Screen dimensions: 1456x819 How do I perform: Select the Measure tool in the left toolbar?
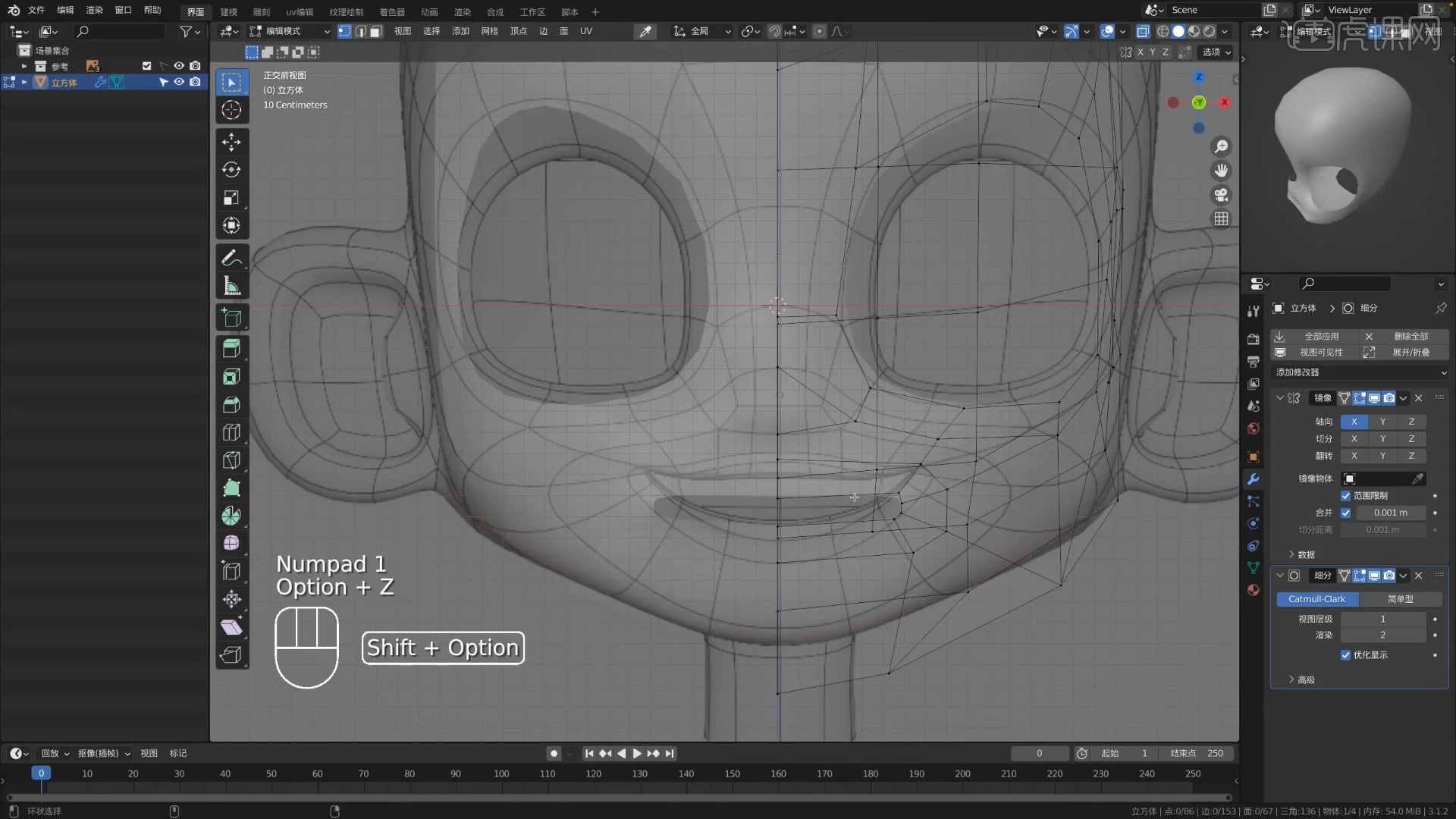(231, 285)
